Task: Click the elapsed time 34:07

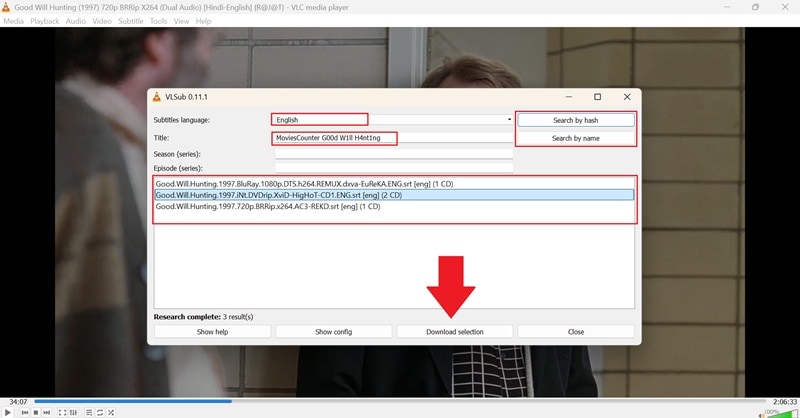Action: [x=18, y=402]
